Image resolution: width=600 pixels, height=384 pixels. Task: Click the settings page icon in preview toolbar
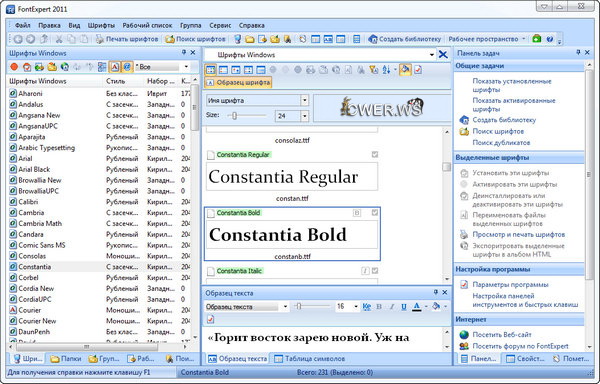[418, 70]
